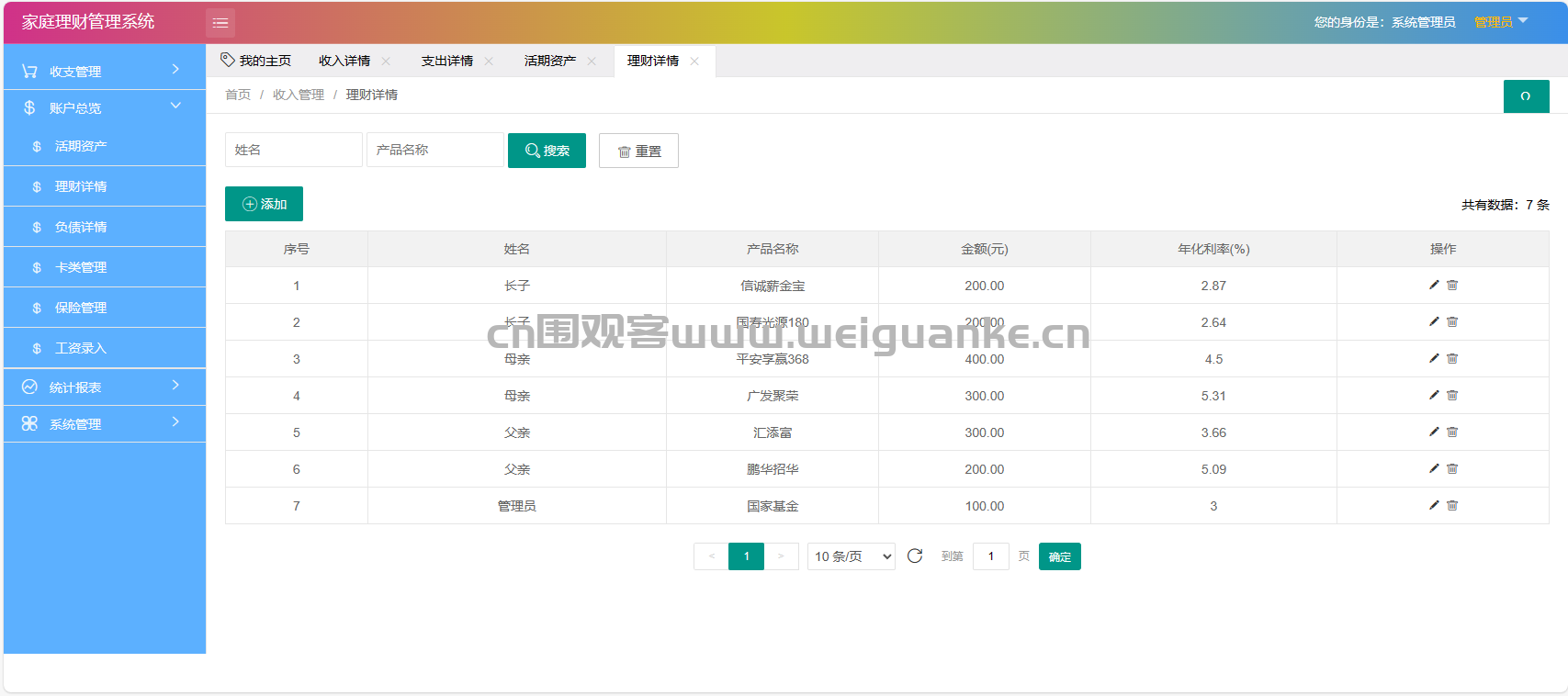Click the 鹏华招华 product cell
Image resolution: width=1568 pixels, height=696 pixels.
(x=773, y=469)
